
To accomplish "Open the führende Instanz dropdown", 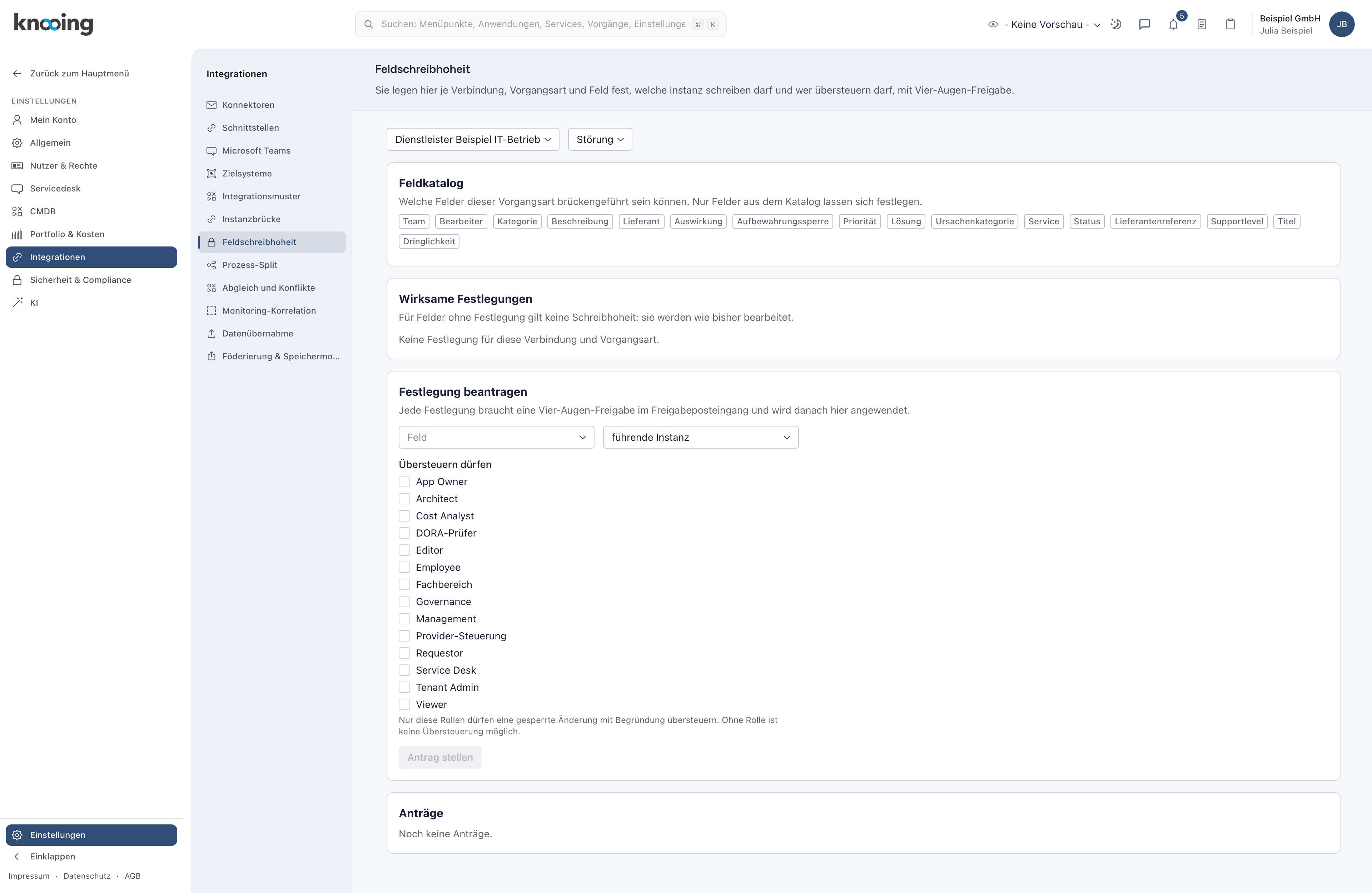I will pos(700,438).
